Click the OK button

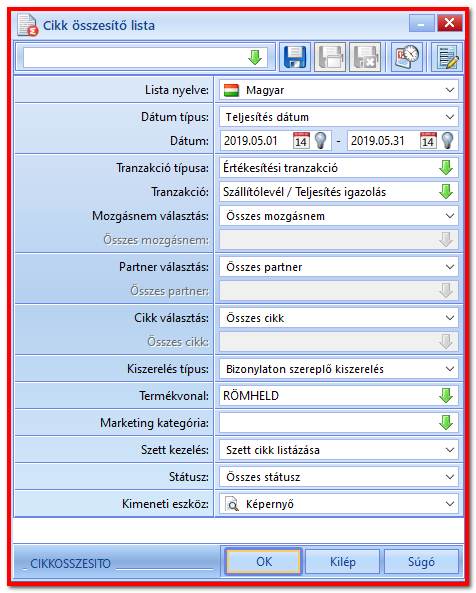click(x=264, y=562)
